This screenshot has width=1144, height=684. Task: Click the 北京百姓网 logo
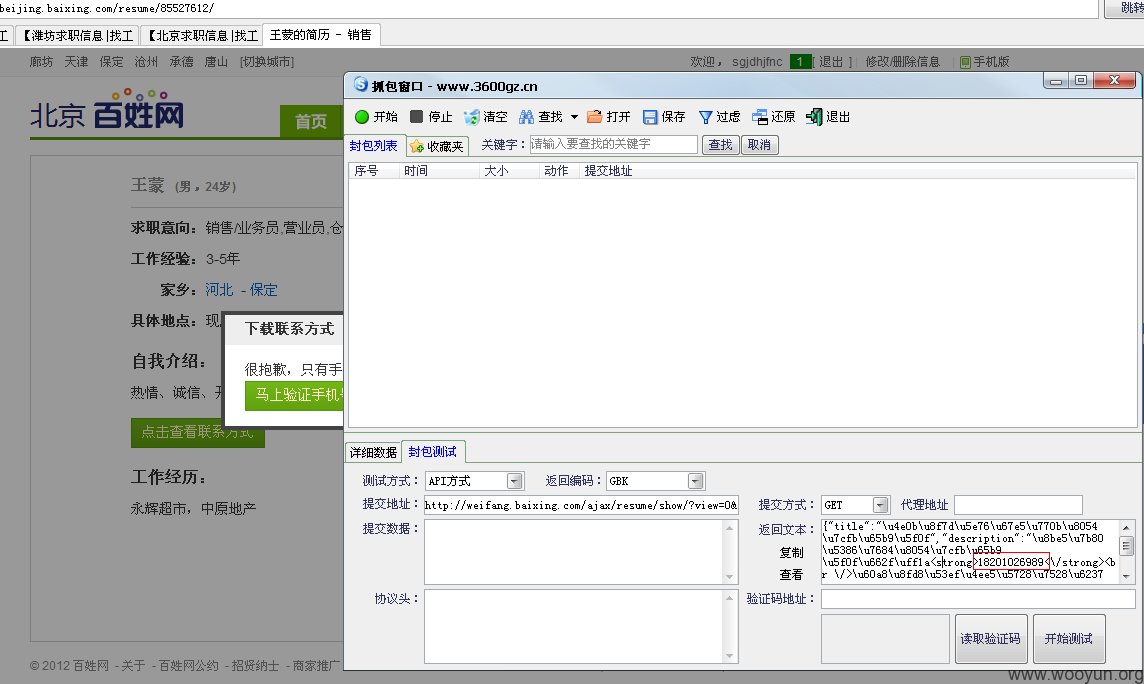pos(107,110)
